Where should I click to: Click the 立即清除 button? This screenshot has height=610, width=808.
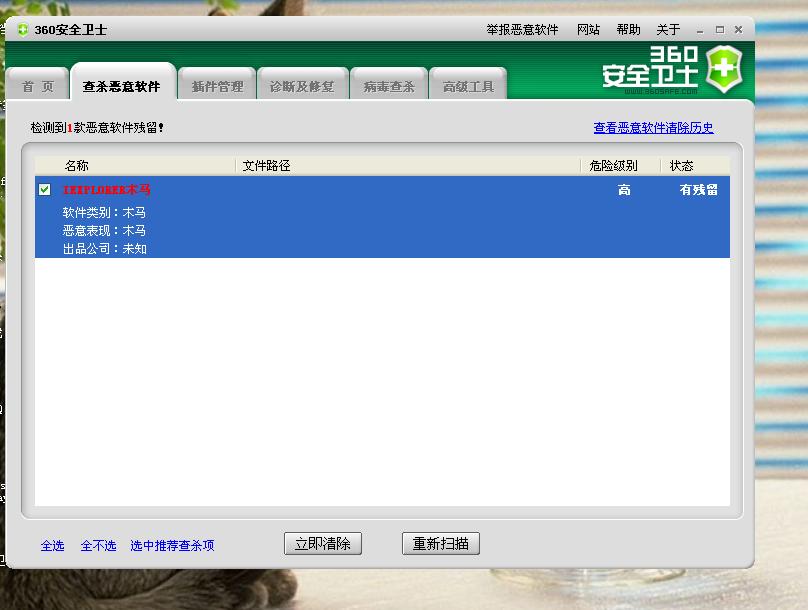click(x=323, y=544)
